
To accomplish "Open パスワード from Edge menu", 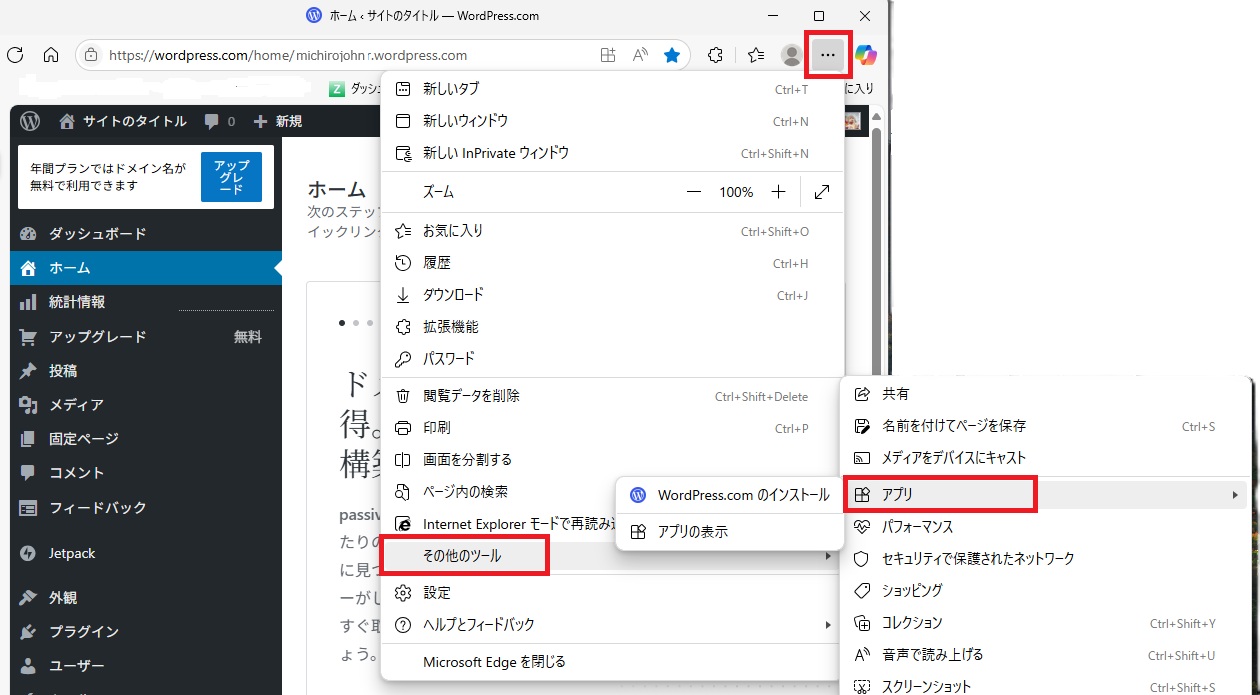I will coord(613,359).
